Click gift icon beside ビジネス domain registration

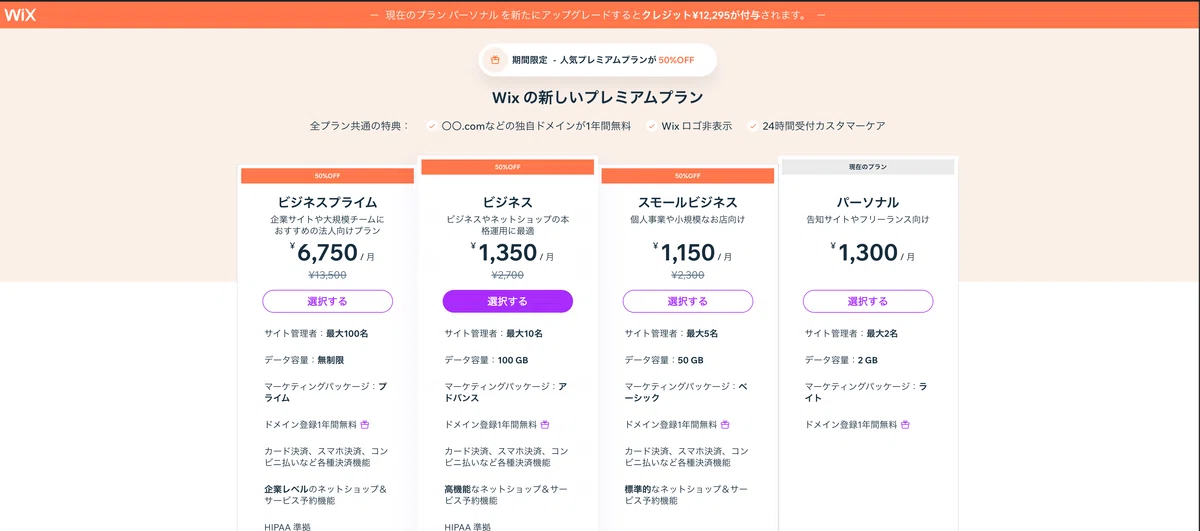point(545,424)
